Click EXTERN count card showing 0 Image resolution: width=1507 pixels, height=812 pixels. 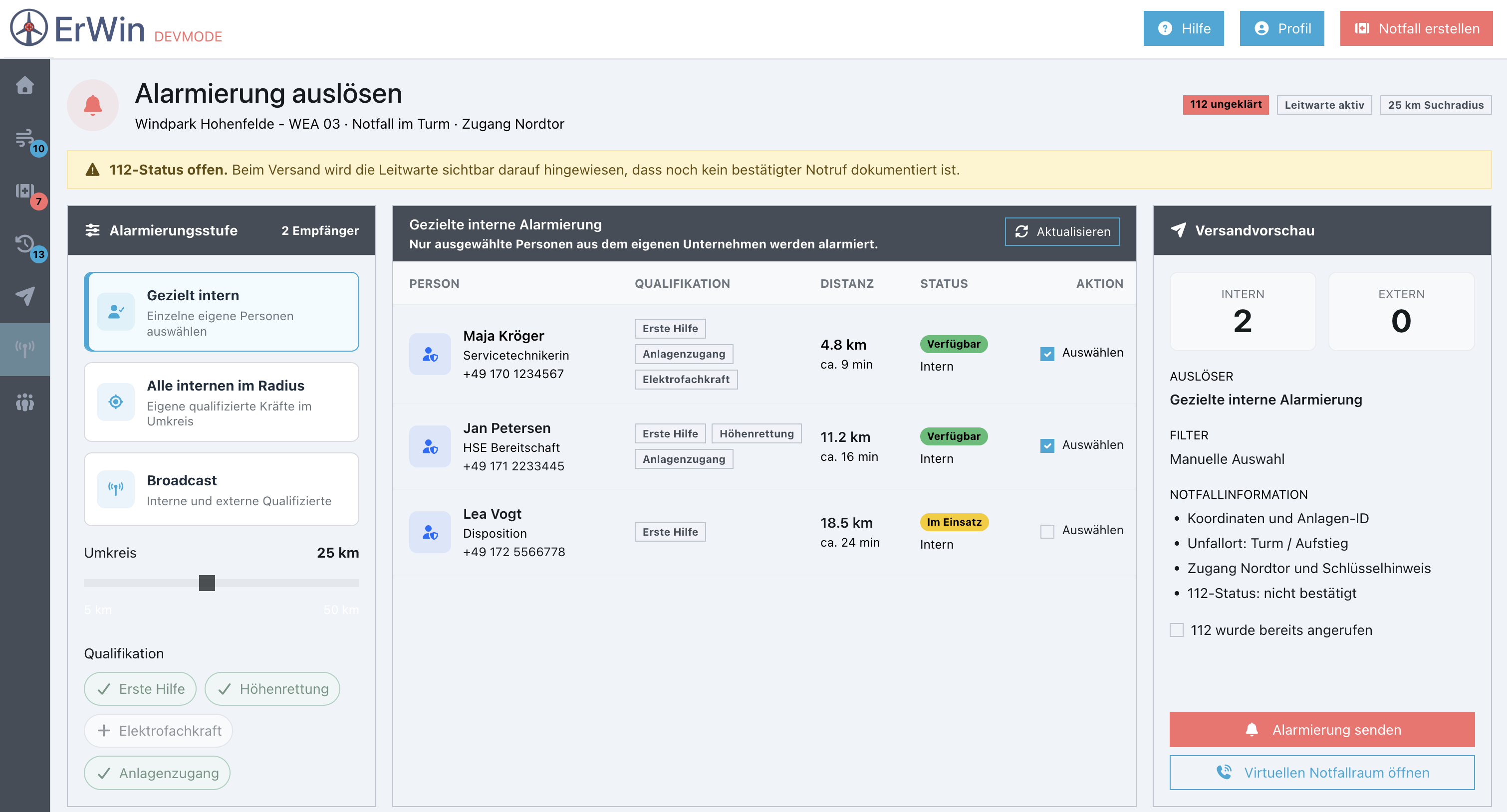pos(1401,312)
